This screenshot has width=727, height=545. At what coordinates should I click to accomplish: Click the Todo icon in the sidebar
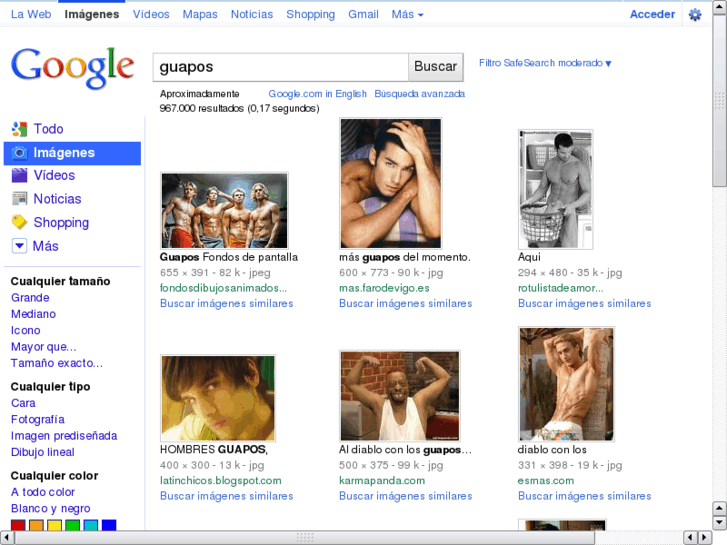(19, 129)
